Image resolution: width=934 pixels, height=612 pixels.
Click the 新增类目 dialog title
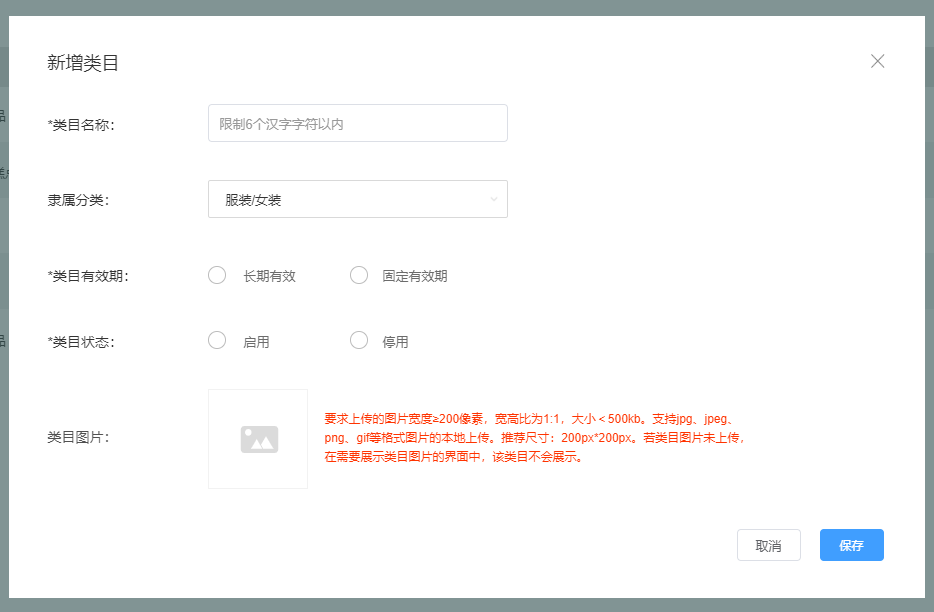point(83,63)
